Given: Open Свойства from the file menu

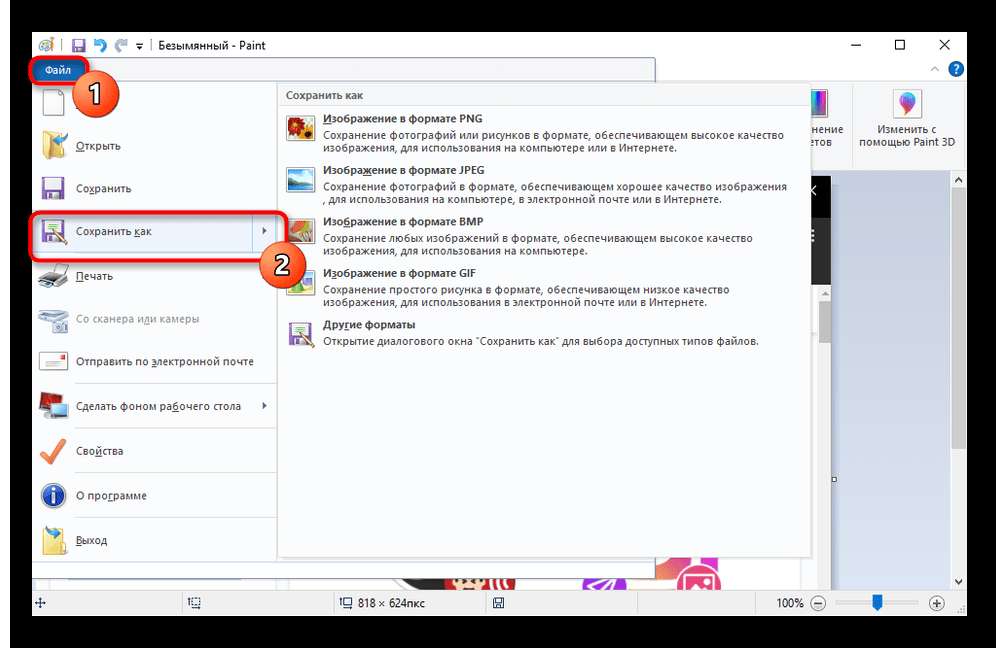Looking at the screenshot, I should pos(155,450).
